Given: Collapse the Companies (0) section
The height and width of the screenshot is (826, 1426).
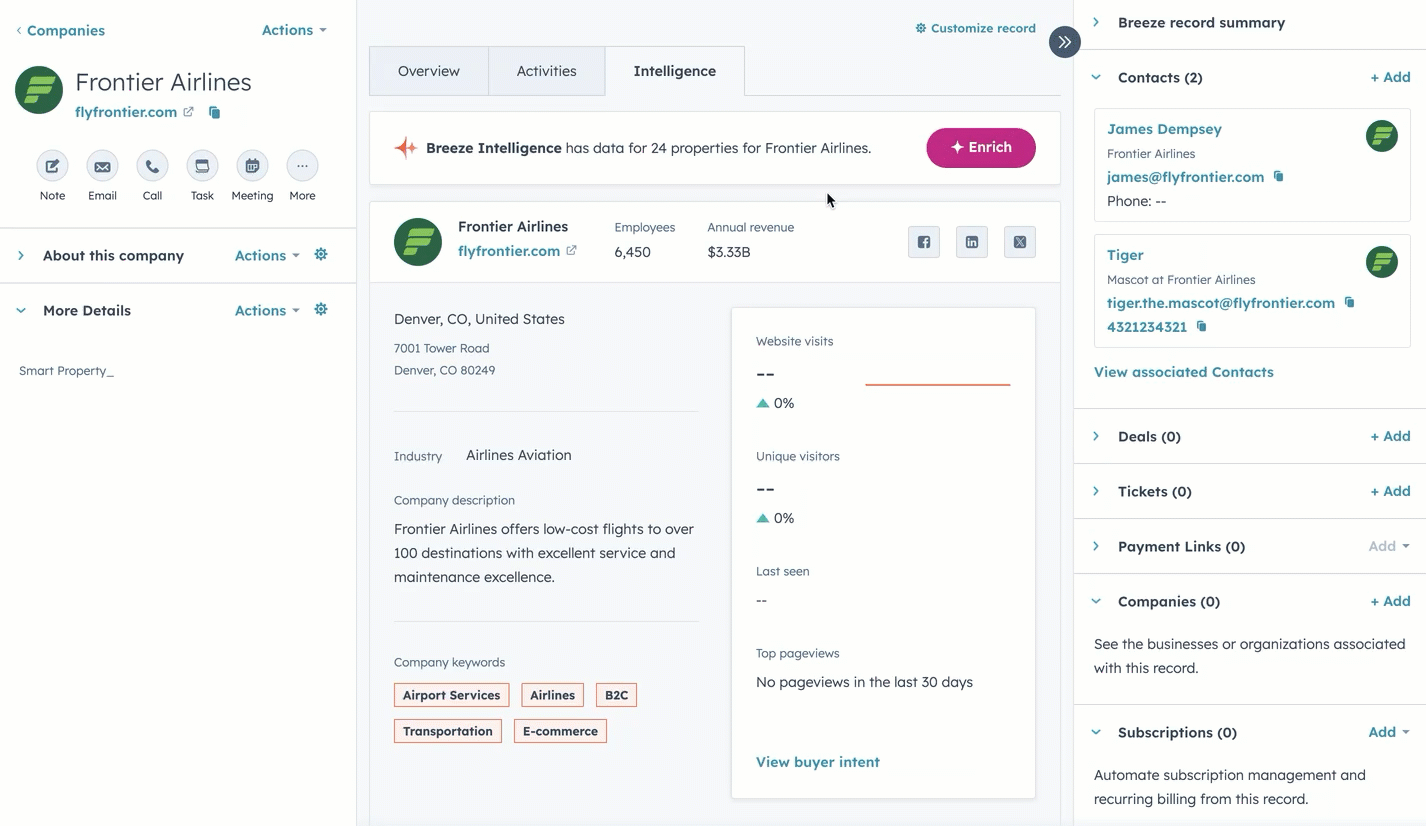Looking at the screenshot, I should [1096, 601].
